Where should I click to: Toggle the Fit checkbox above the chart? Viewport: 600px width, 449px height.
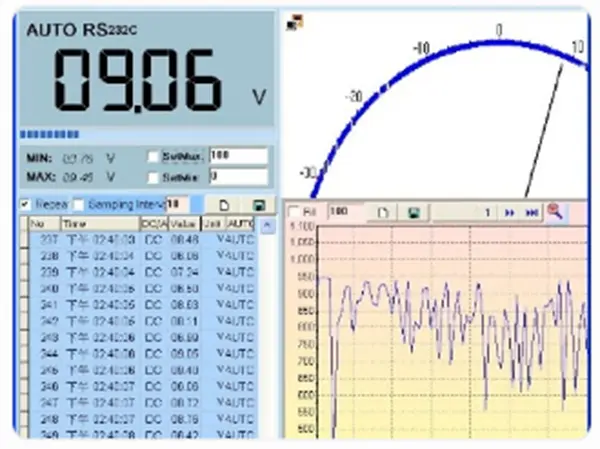(x=294, y=211)
